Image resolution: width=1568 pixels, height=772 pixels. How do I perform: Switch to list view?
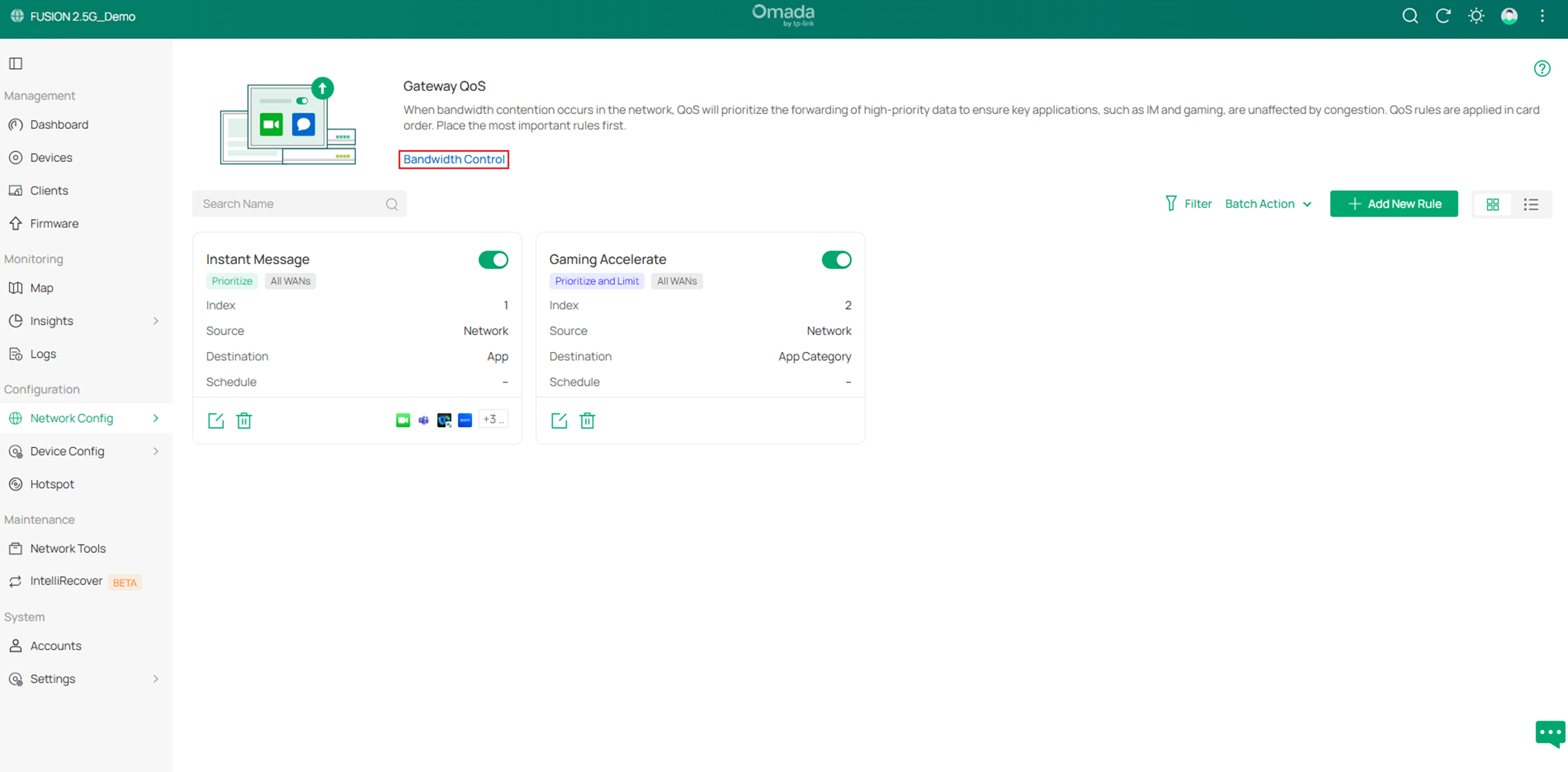tap(1531, 204)
